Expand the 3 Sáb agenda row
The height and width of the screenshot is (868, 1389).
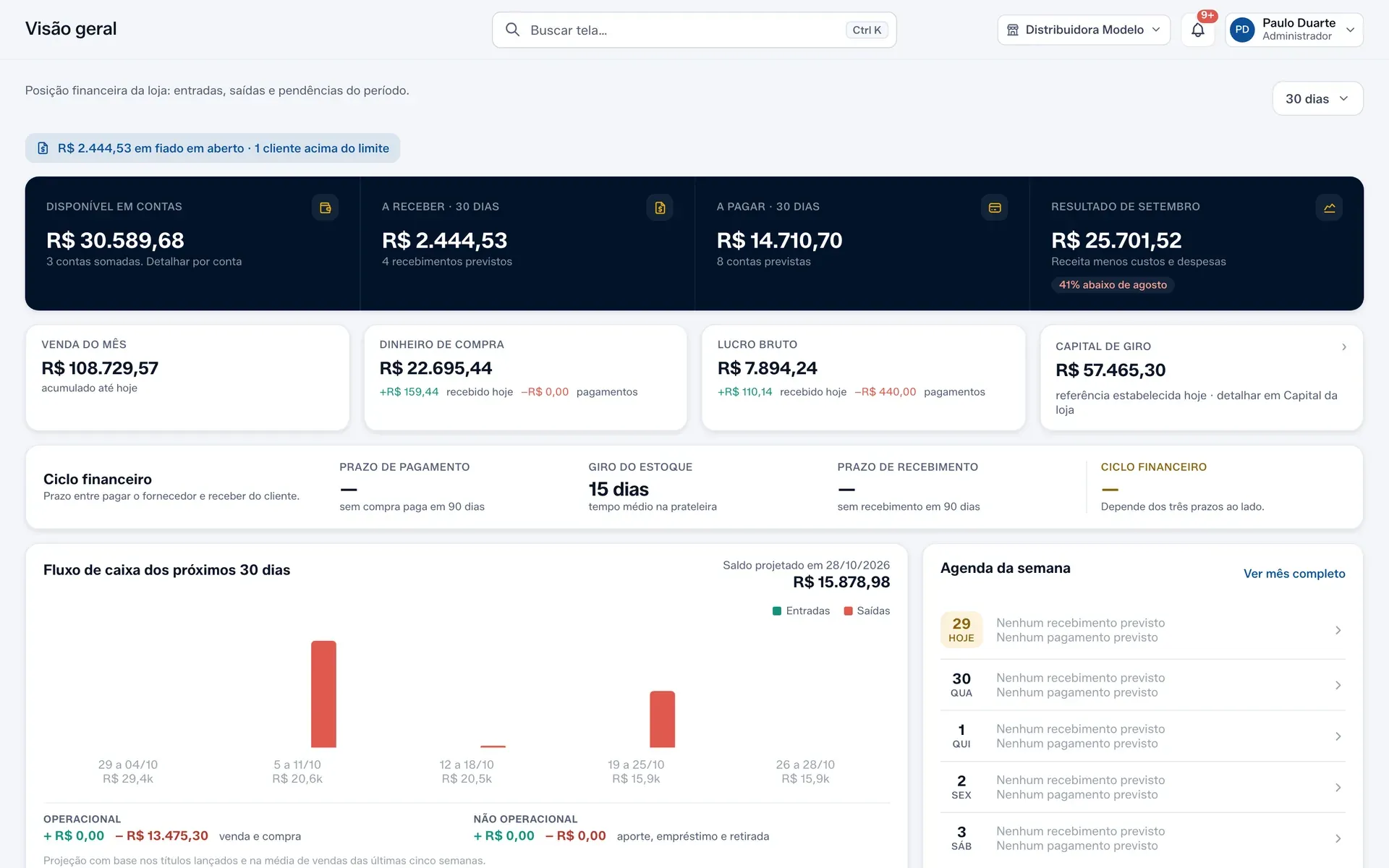point(1143,838)
